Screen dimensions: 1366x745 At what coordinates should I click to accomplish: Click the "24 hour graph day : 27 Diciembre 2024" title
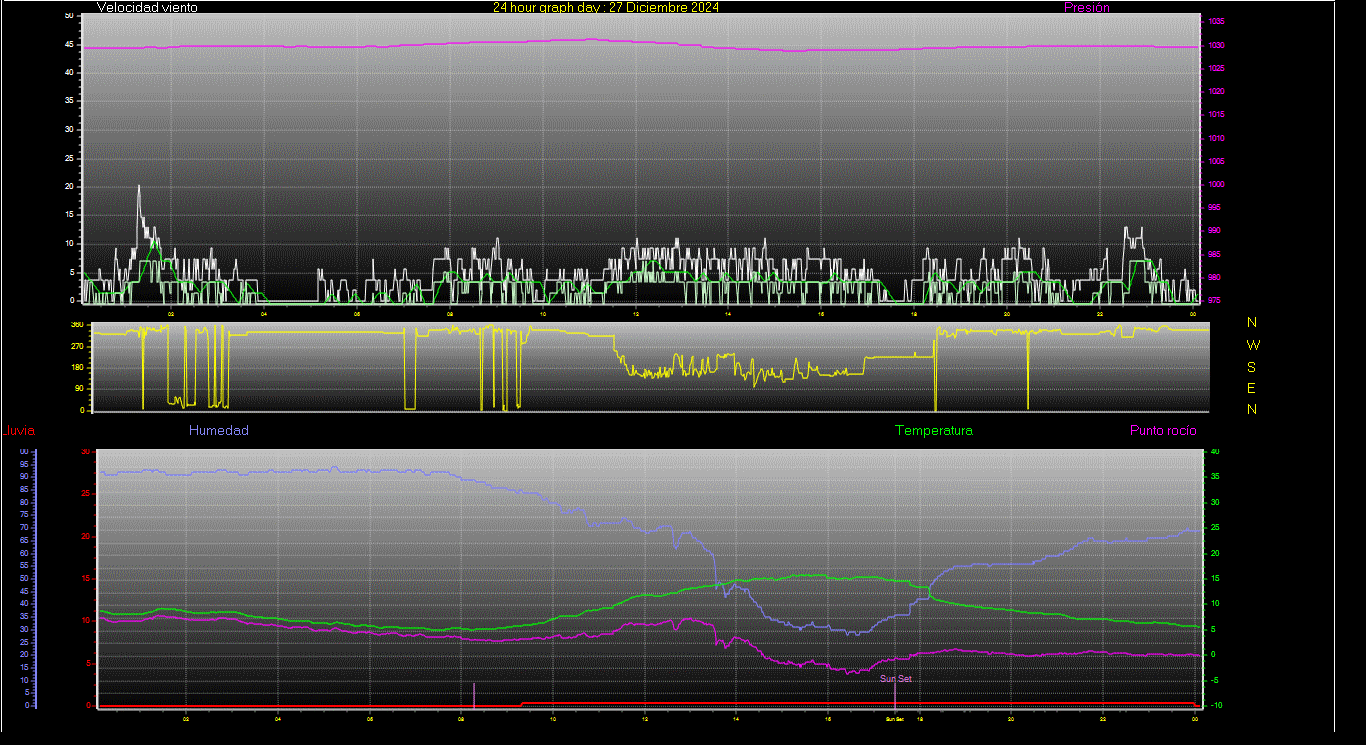[x=606, y=7]
